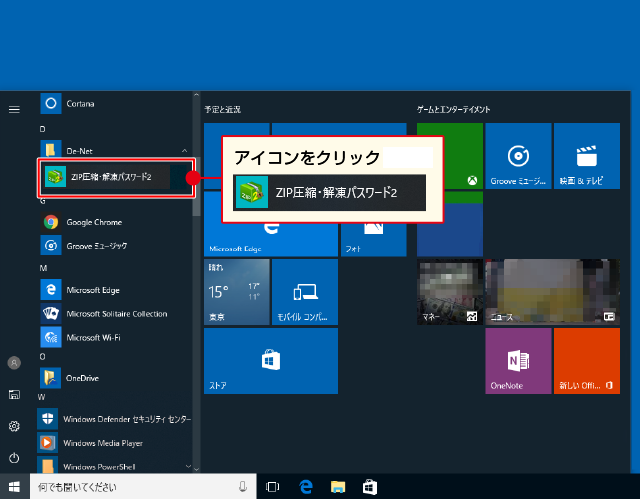
Task: Open the ストア tile
Action: point(271,361)
